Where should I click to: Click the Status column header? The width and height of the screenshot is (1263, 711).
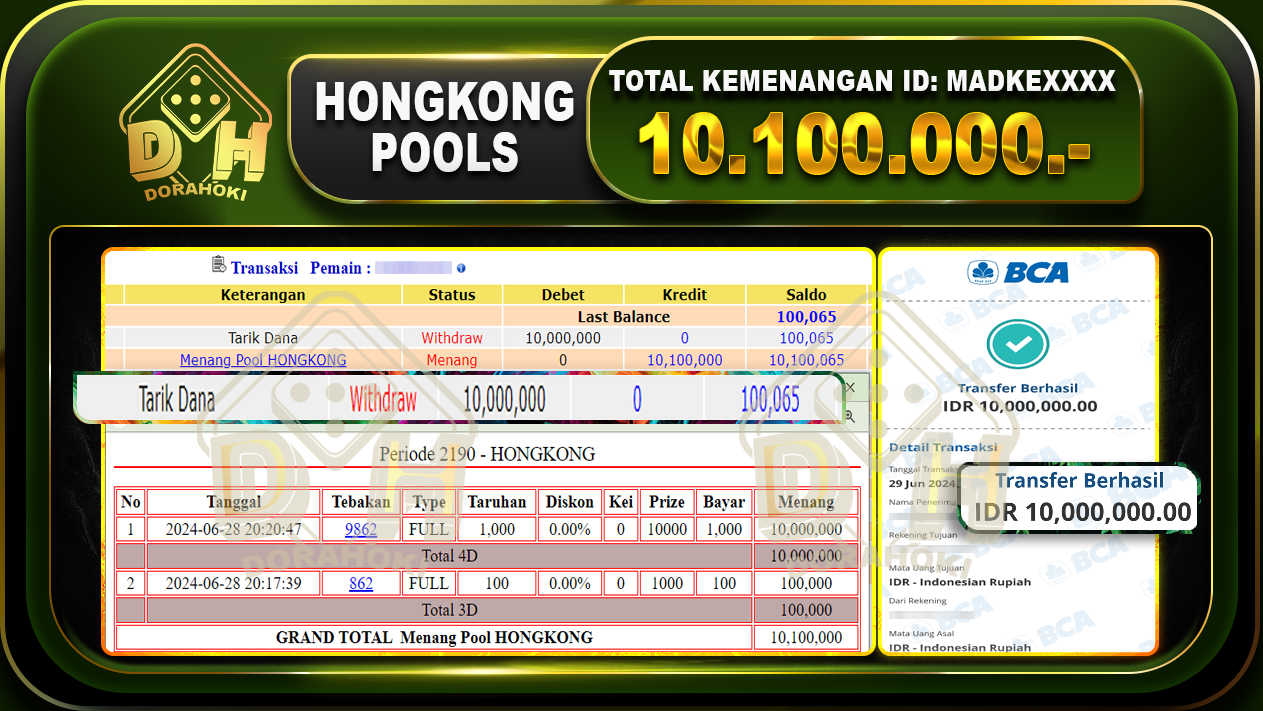[451, 294]
